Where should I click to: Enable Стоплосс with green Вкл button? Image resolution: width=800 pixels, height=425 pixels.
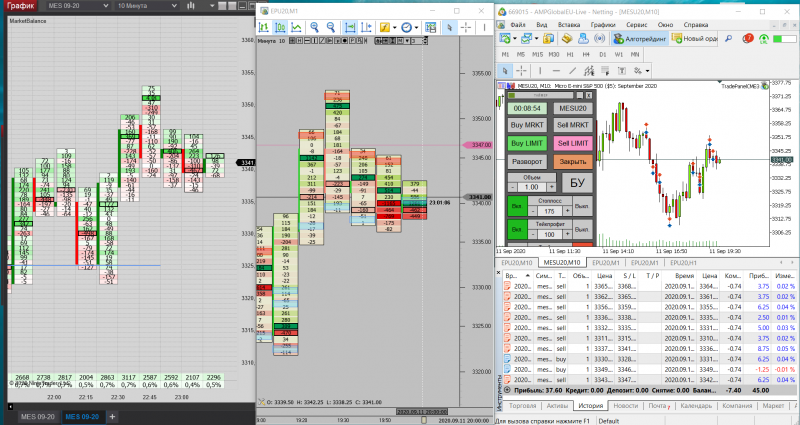pos(516,207)
